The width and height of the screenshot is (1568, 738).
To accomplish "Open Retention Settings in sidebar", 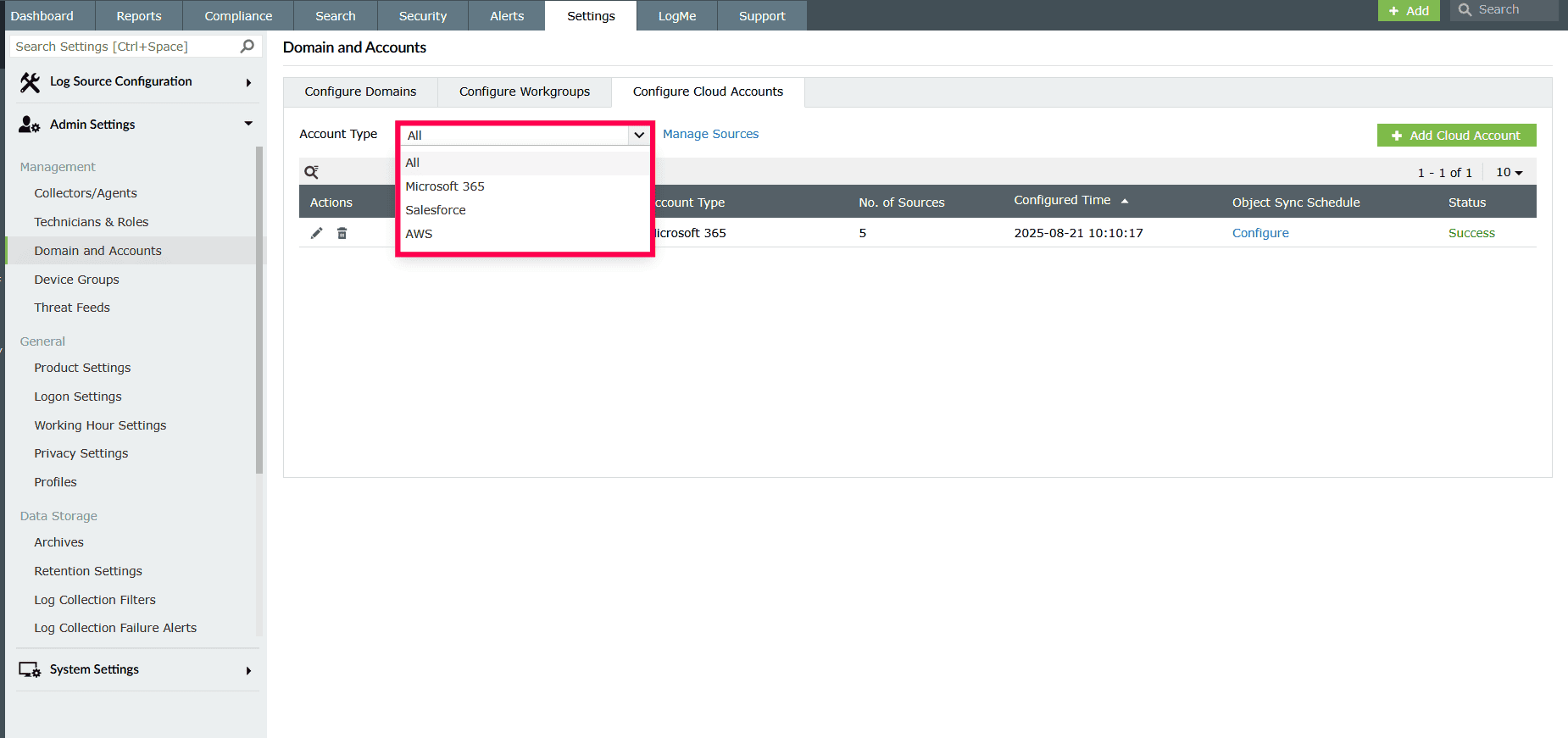I will [88, 571].
